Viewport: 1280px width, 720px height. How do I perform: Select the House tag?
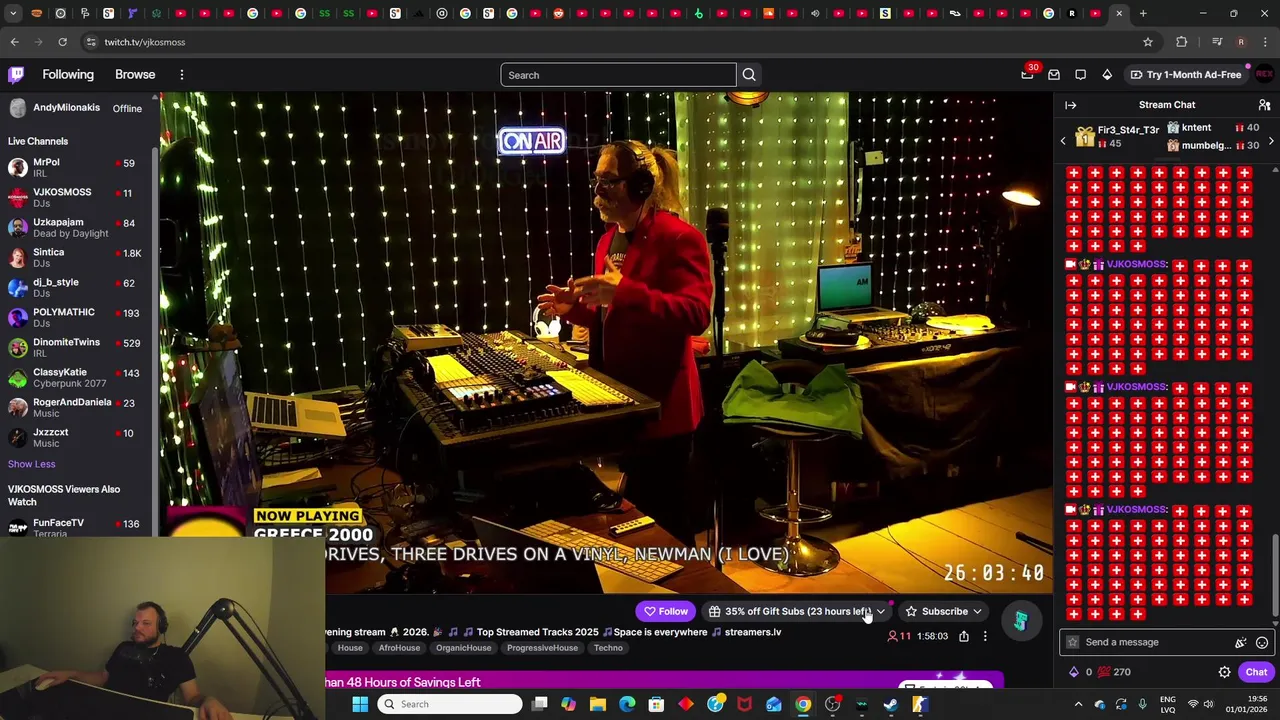[350, 648]
